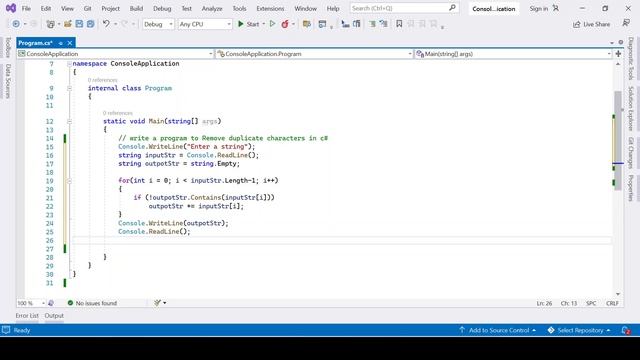640x360 pixels.
Task: Click the window layout toolbar icon
Action: [x=322, y=24]
